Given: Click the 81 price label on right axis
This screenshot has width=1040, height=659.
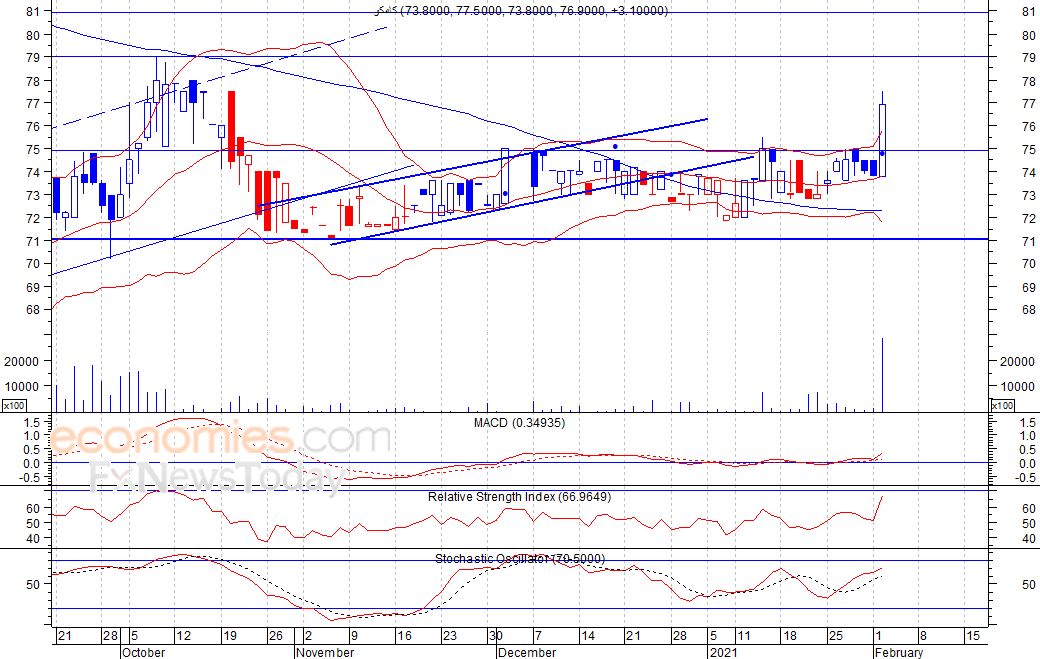Looking at the screenshot, I should pos(1029,11).
